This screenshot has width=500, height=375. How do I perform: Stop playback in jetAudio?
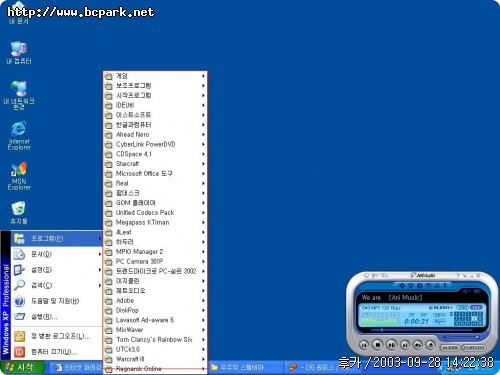point(378,344)
